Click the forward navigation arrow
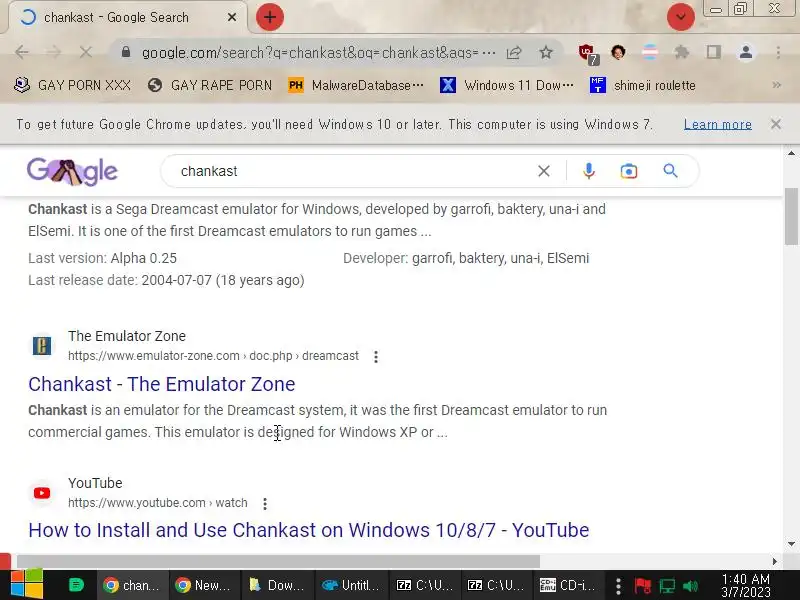The width and height of the screenshot is (800, 600). click(54, 52)
